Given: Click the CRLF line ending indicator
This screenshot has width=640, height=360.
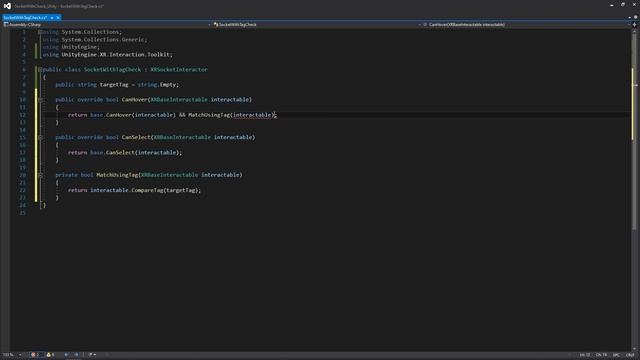Looking at the screenshot, I should 630,355.
